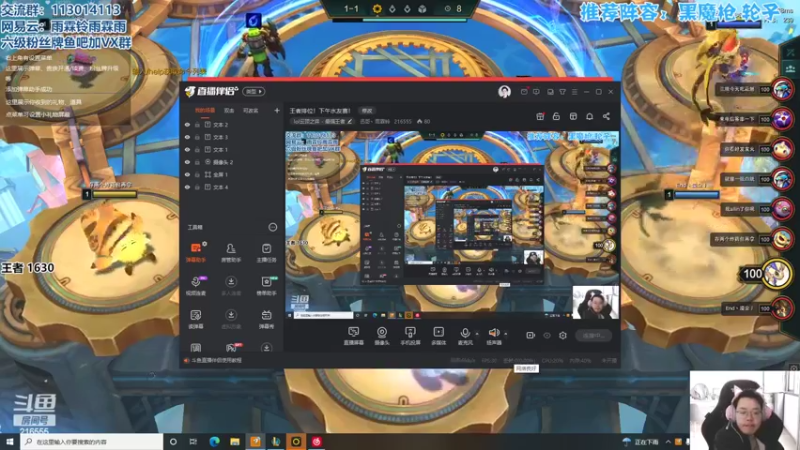Image resolution: width=800 pixels, height=450 pixels.
Task: Show hidden system tray icons
Action: (668, 442)
